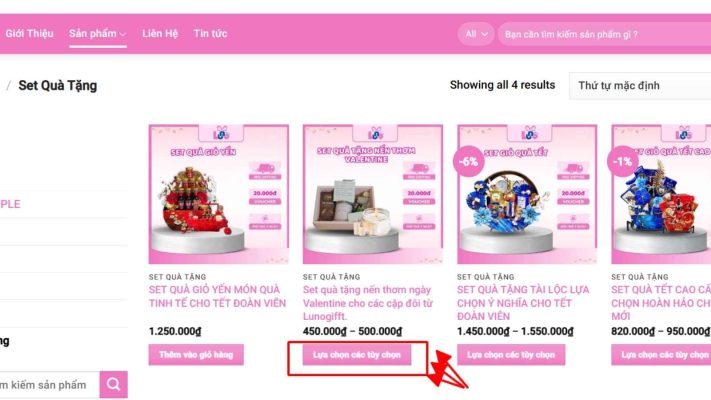Open the Liên Hệ menu item
Image resolution: width=711 pixels, height=400 pixels.
point(160,34)
